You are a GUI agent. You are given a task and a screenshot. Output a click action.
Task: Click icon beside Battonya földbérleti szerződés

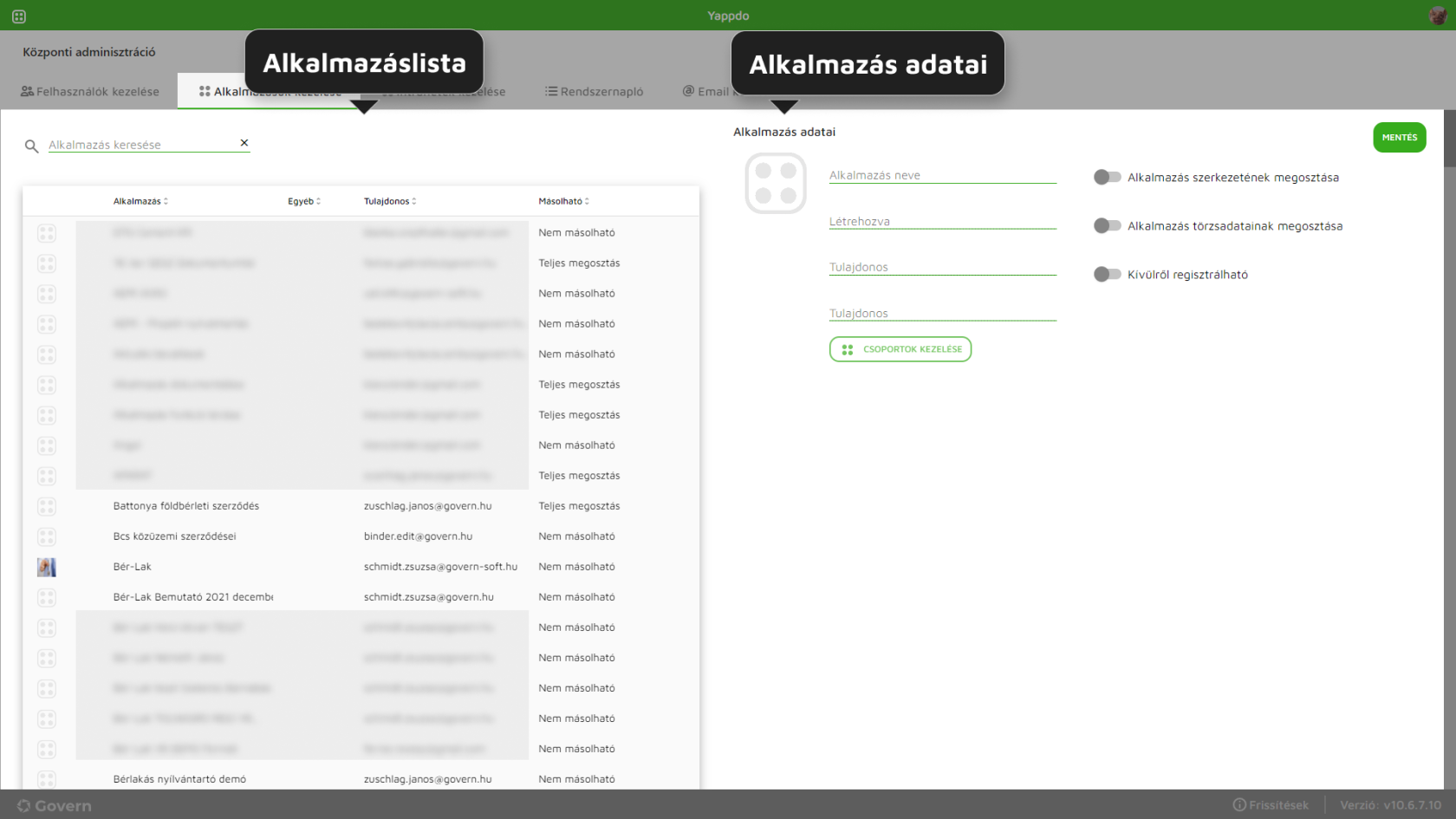click(x=47, y=507)
